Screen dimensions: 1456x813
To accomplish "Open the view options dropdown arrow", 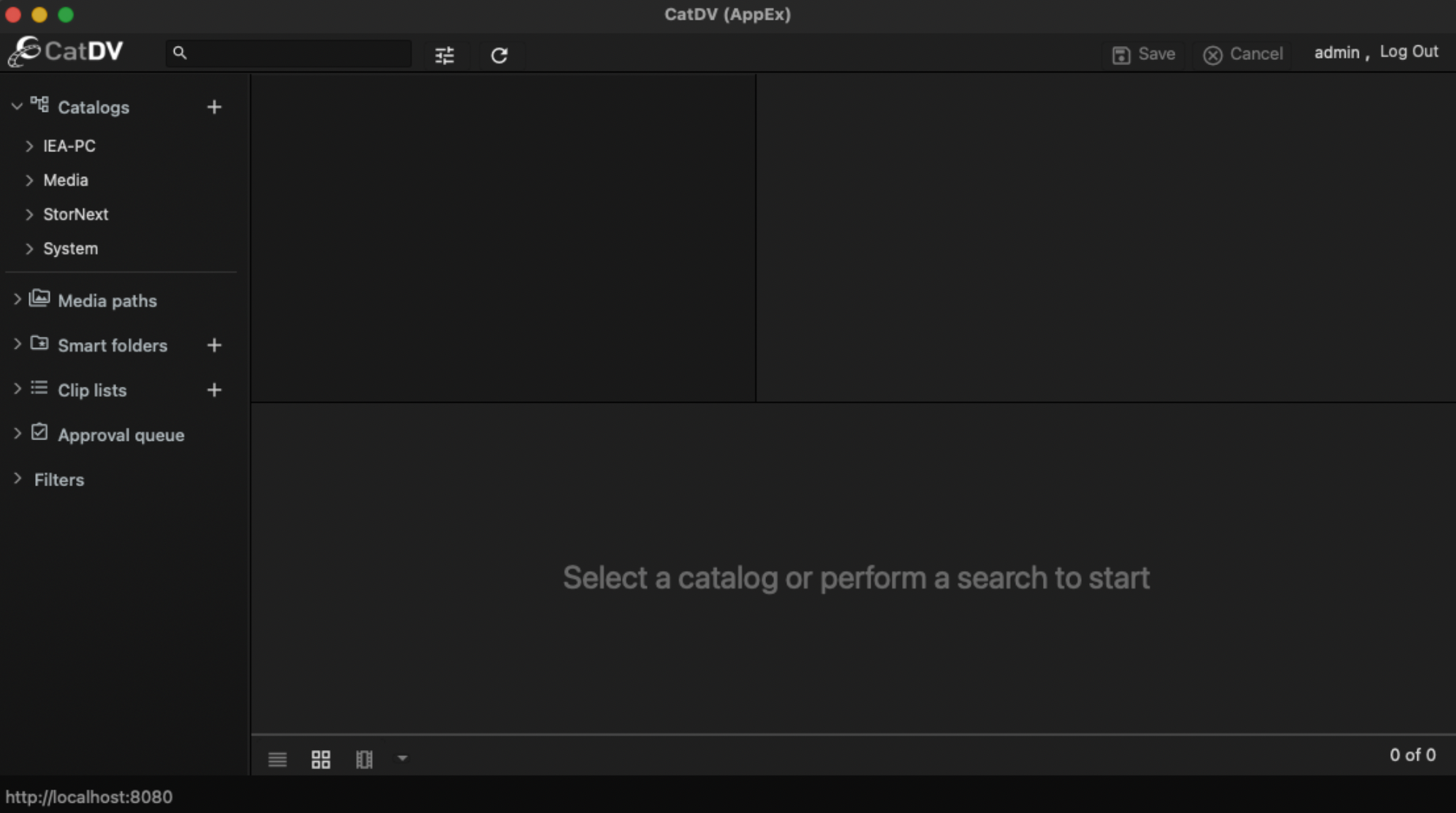I will click(402, 758).
